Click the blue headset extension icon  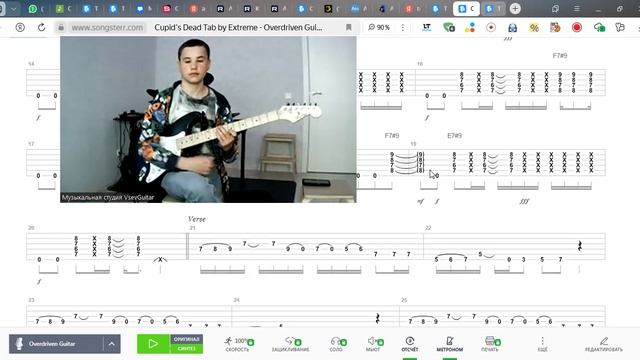click(512, 27)
